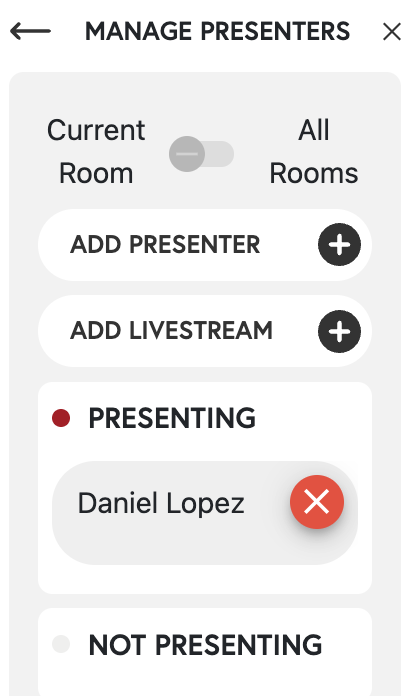Click the plus icon beside Add Livestream
This screenshot has width=408, height=696.
click(339, 332)
